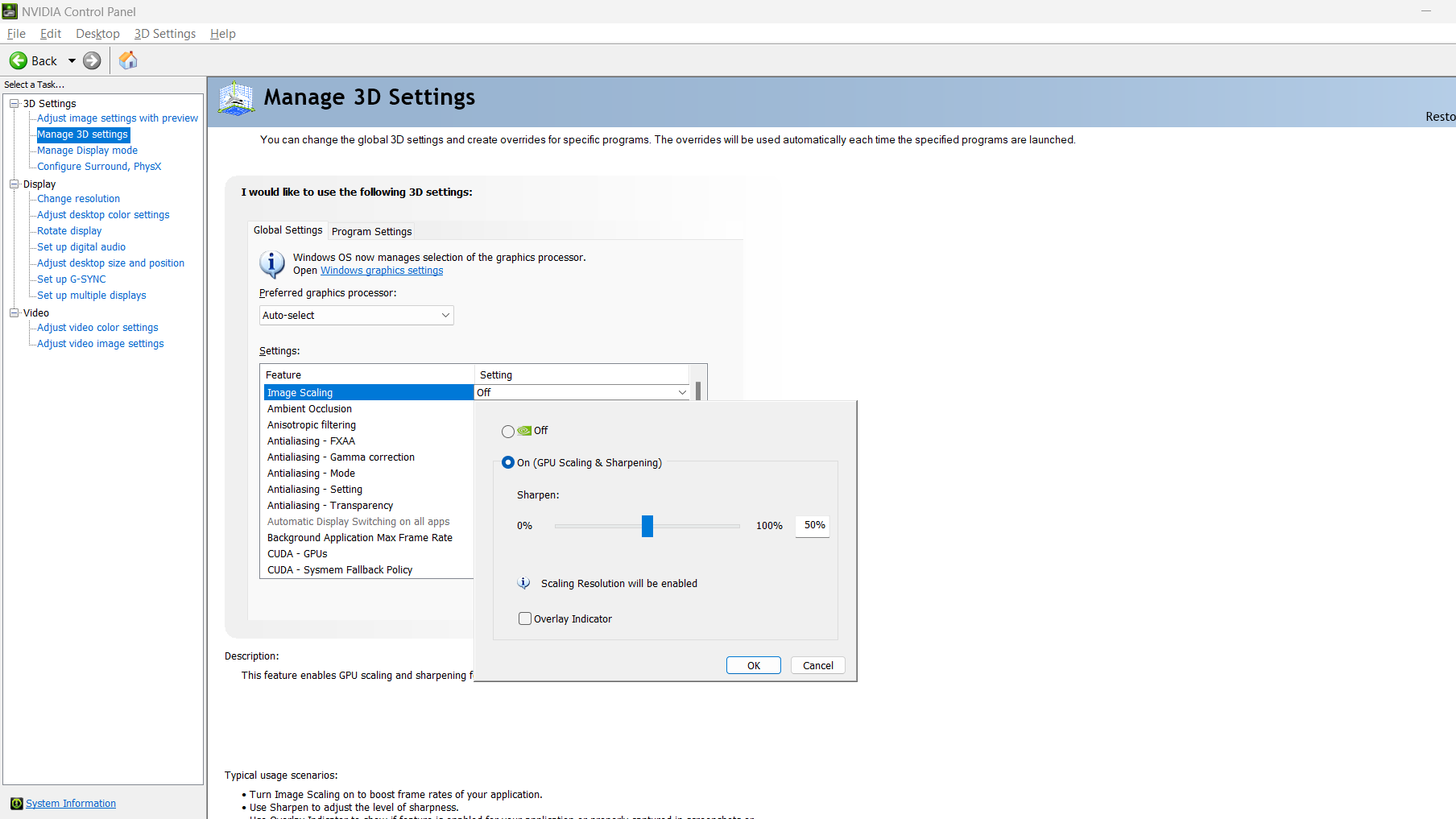Select the Antialiasing - FXAA row
The image size is (1456, 819).
pos(369,441)
